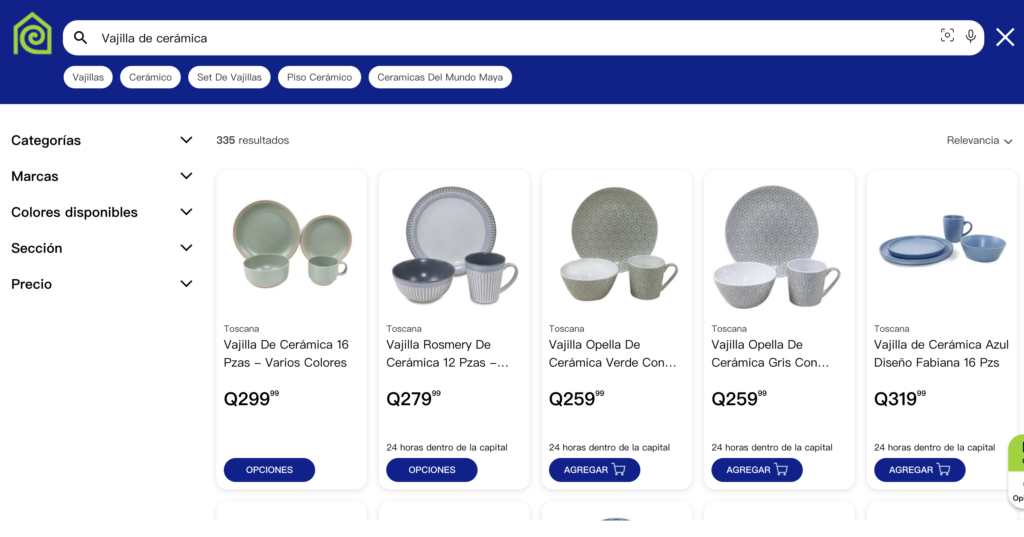Expand the Marcas filter section
The width and height of the screenshot is (1024, 537).
click(186, 176)
